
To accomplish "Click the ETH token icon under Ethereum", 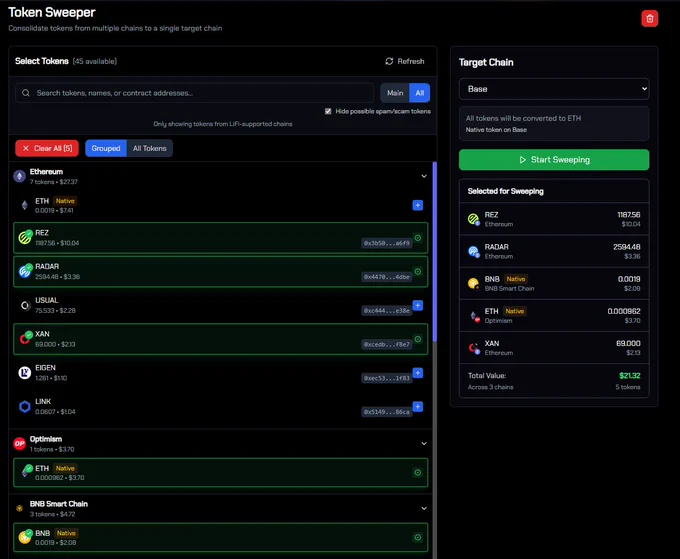I will click(x=25, y=205).
